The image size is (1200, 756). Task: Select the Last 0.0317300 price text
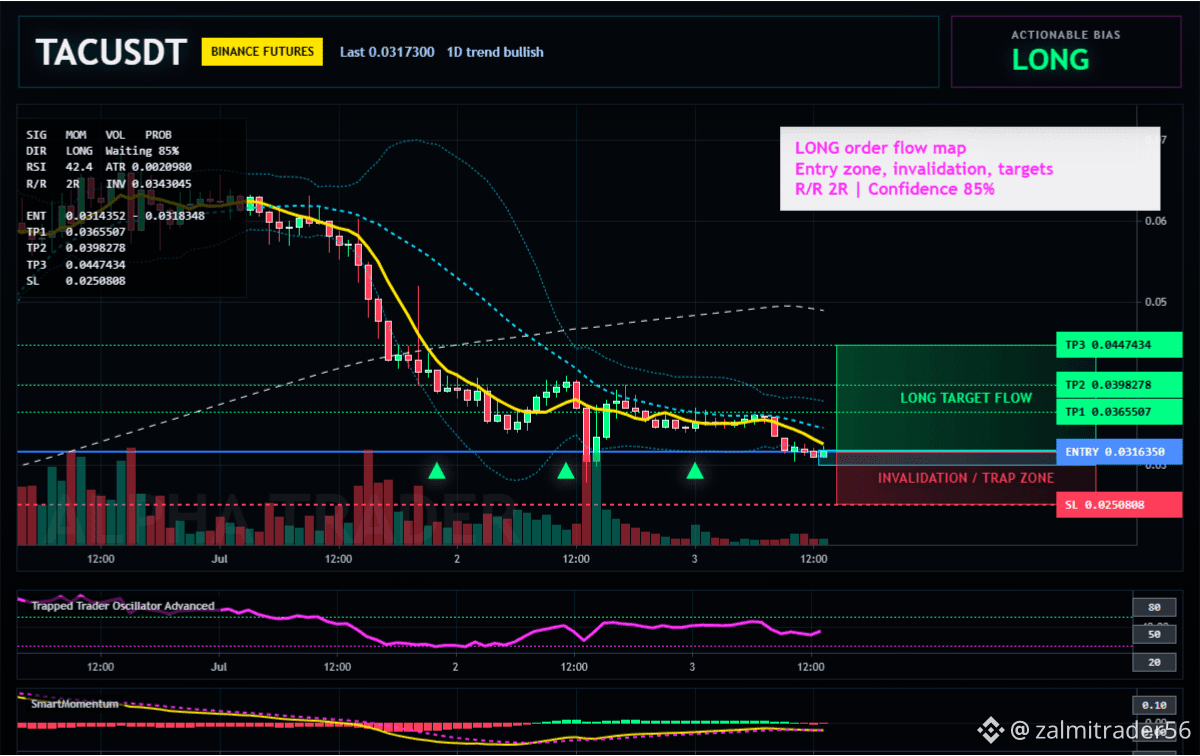point(387,51)
